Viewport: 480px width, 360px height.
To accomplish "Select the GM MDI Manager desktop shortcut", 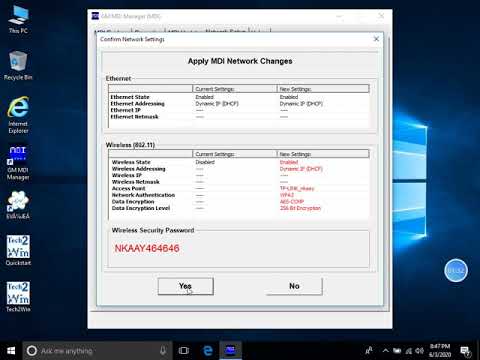I will pyautogui.click(x=18, y=162).
